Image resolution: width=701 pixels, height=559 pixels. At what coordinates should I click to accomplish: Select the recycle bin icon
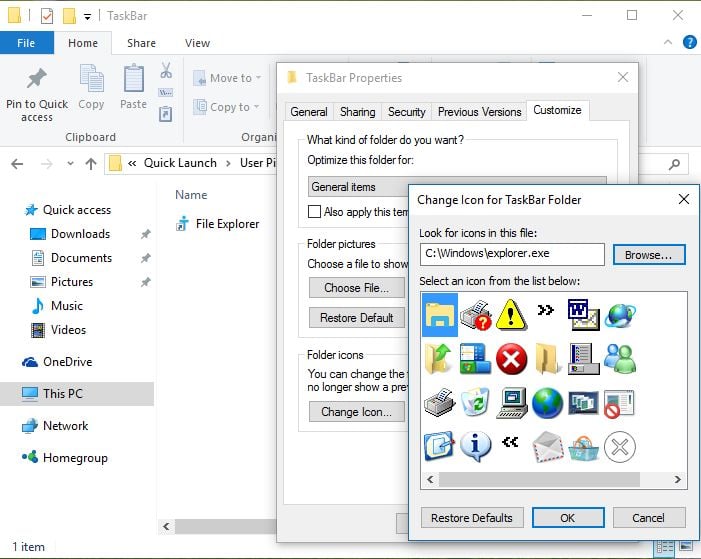[475, 402]
